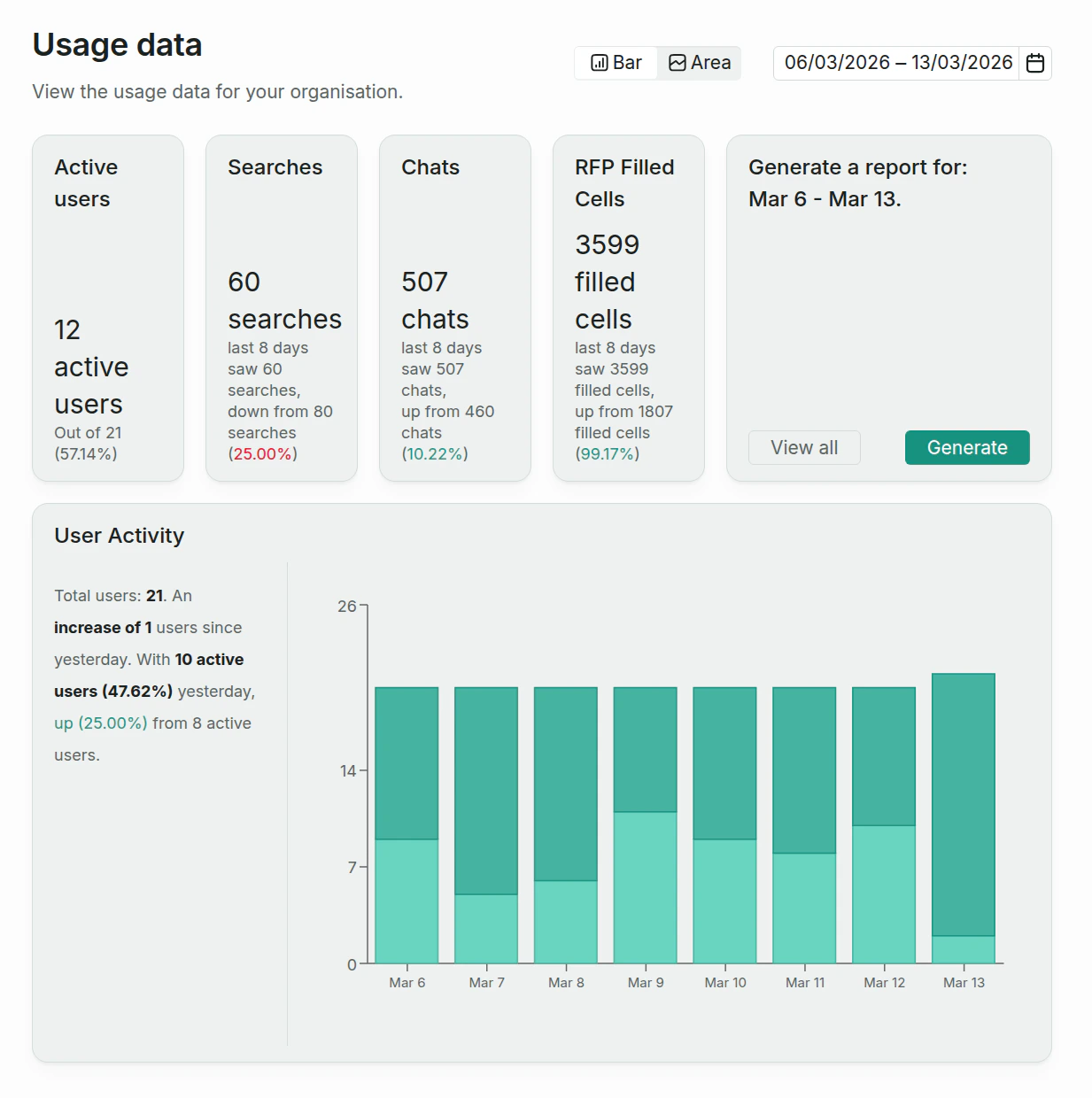This screenshot has width=1092, height=1098.
Task: Select the Searches summary card
Action: [x=281, y=307]
